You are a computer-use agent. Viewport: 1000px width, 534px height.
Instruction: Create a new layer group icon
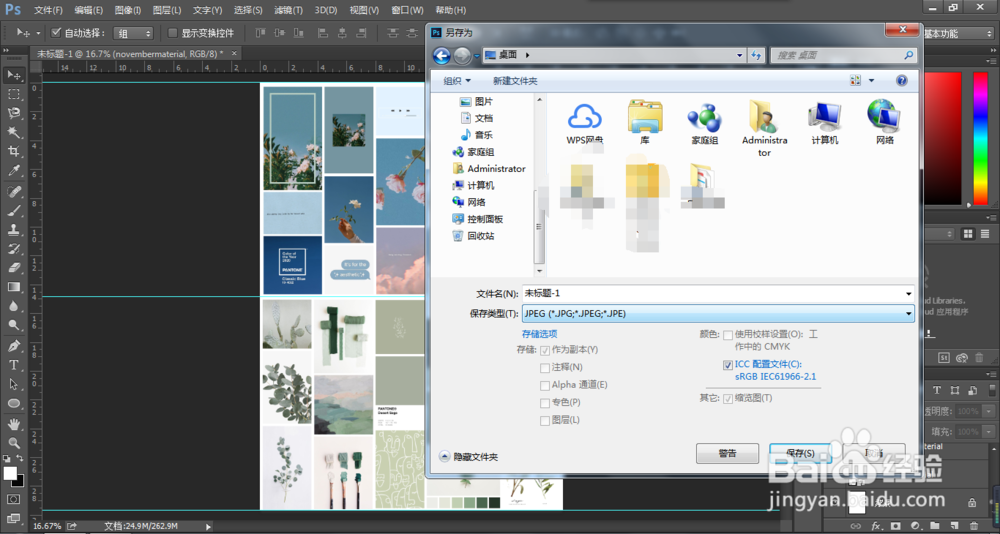(x=934, y=526)
